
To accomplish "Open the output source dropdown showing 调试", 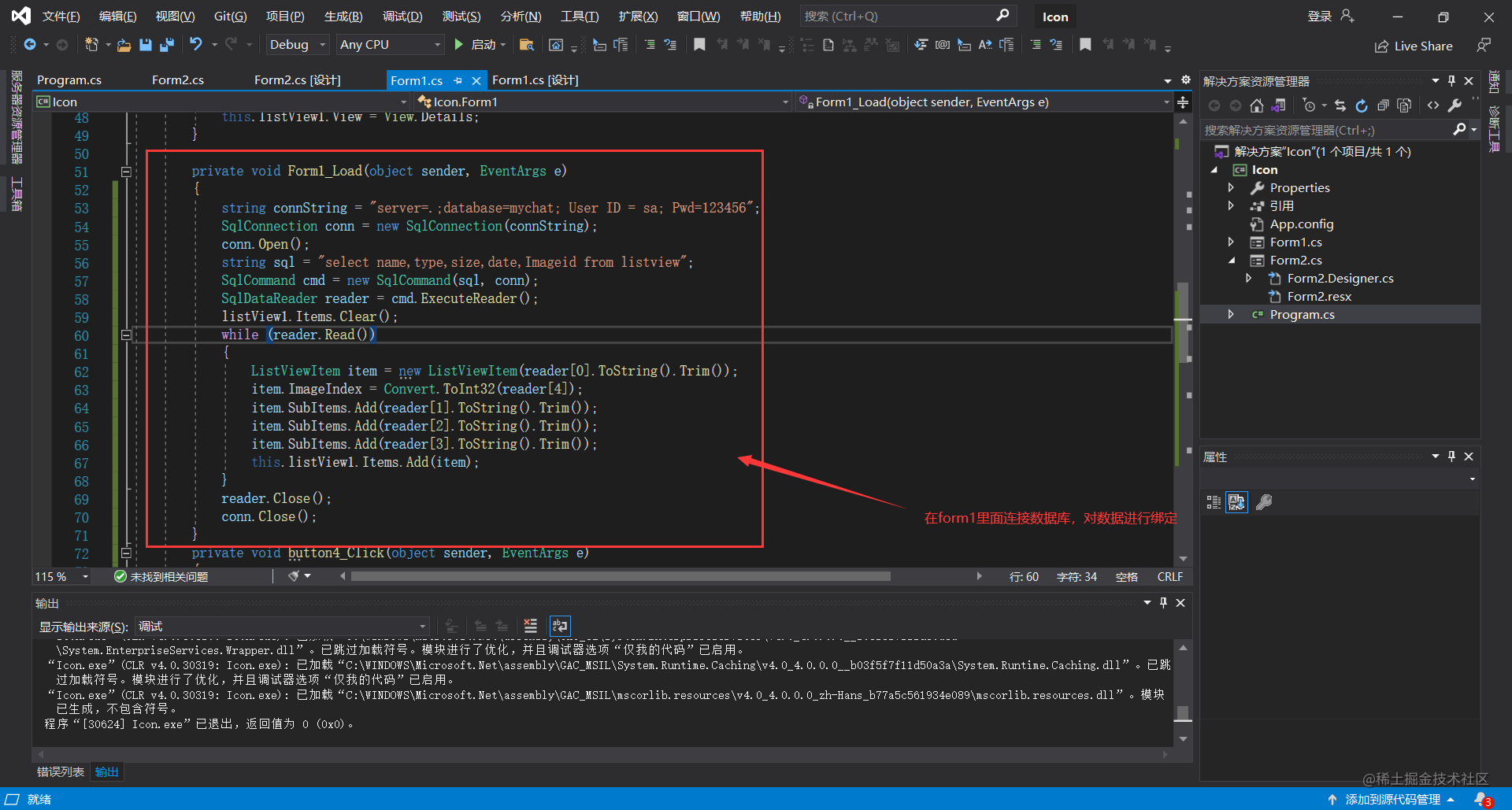I will 282,627.
